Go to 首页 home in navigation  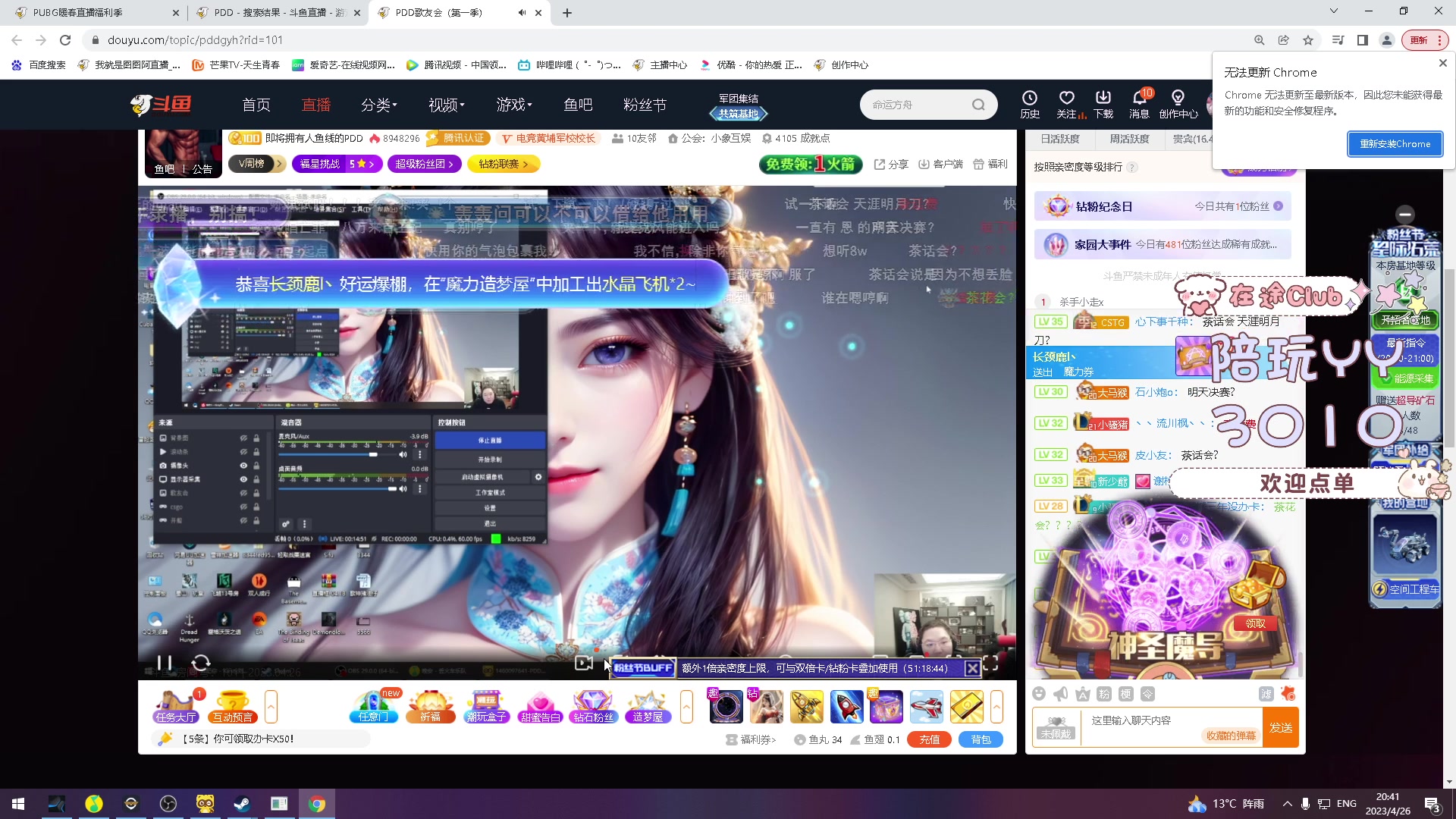(256, 105)
